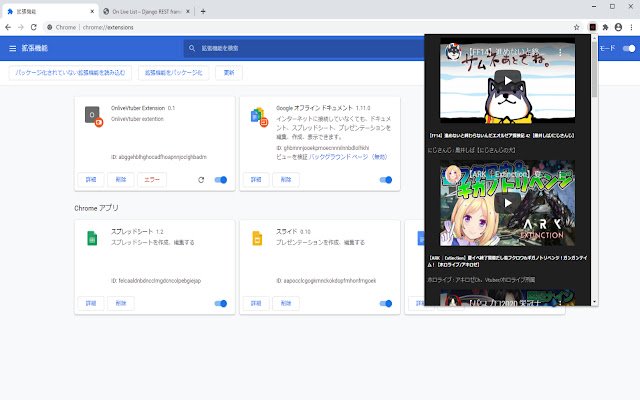Click the search magnifier in extensions header
The image size is (640, 400).
coord(192,48)
